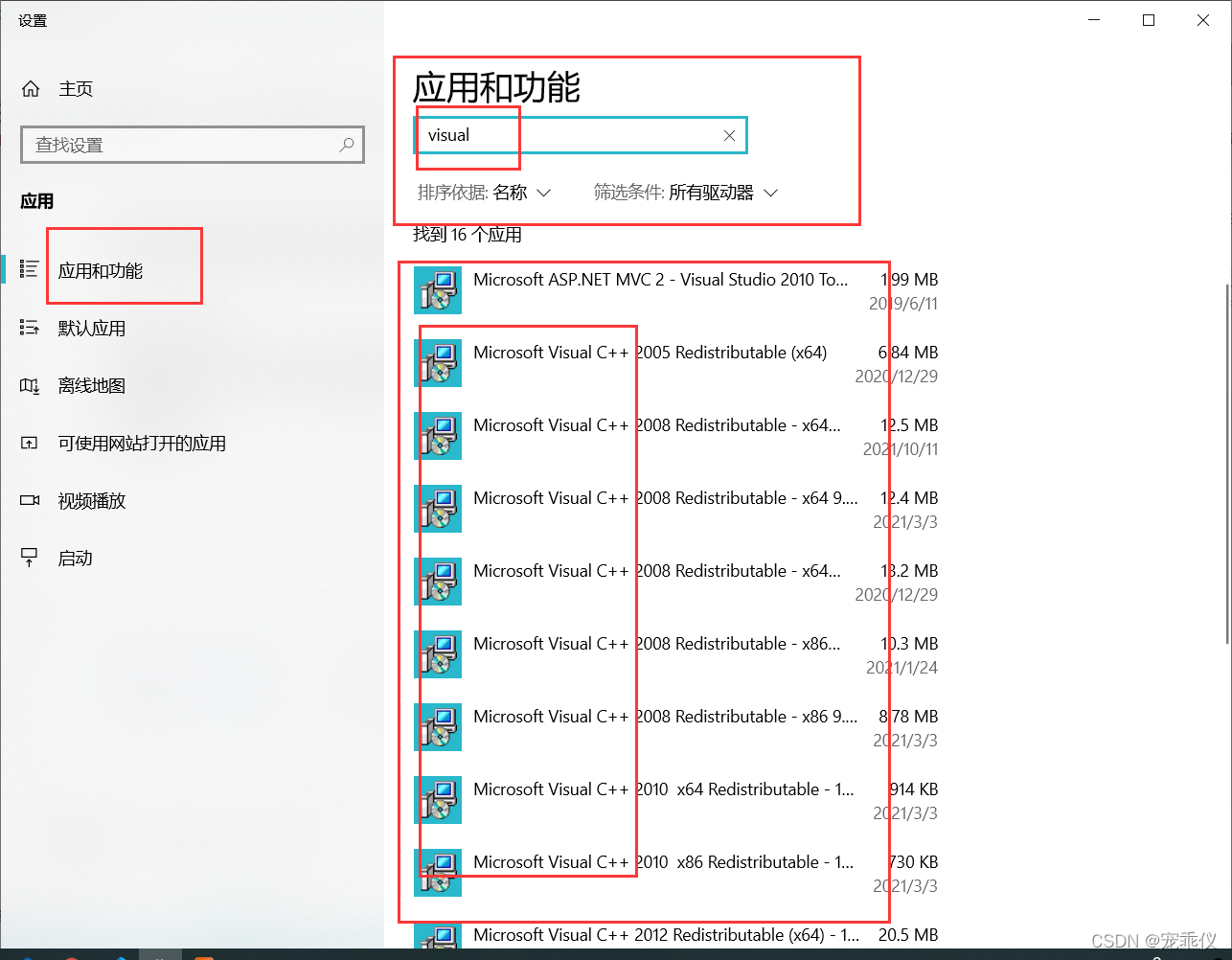1232x960 pixels.
Task: Click into the 查找设置 search field
Action: pyautogui.click(x=193, y=145)
